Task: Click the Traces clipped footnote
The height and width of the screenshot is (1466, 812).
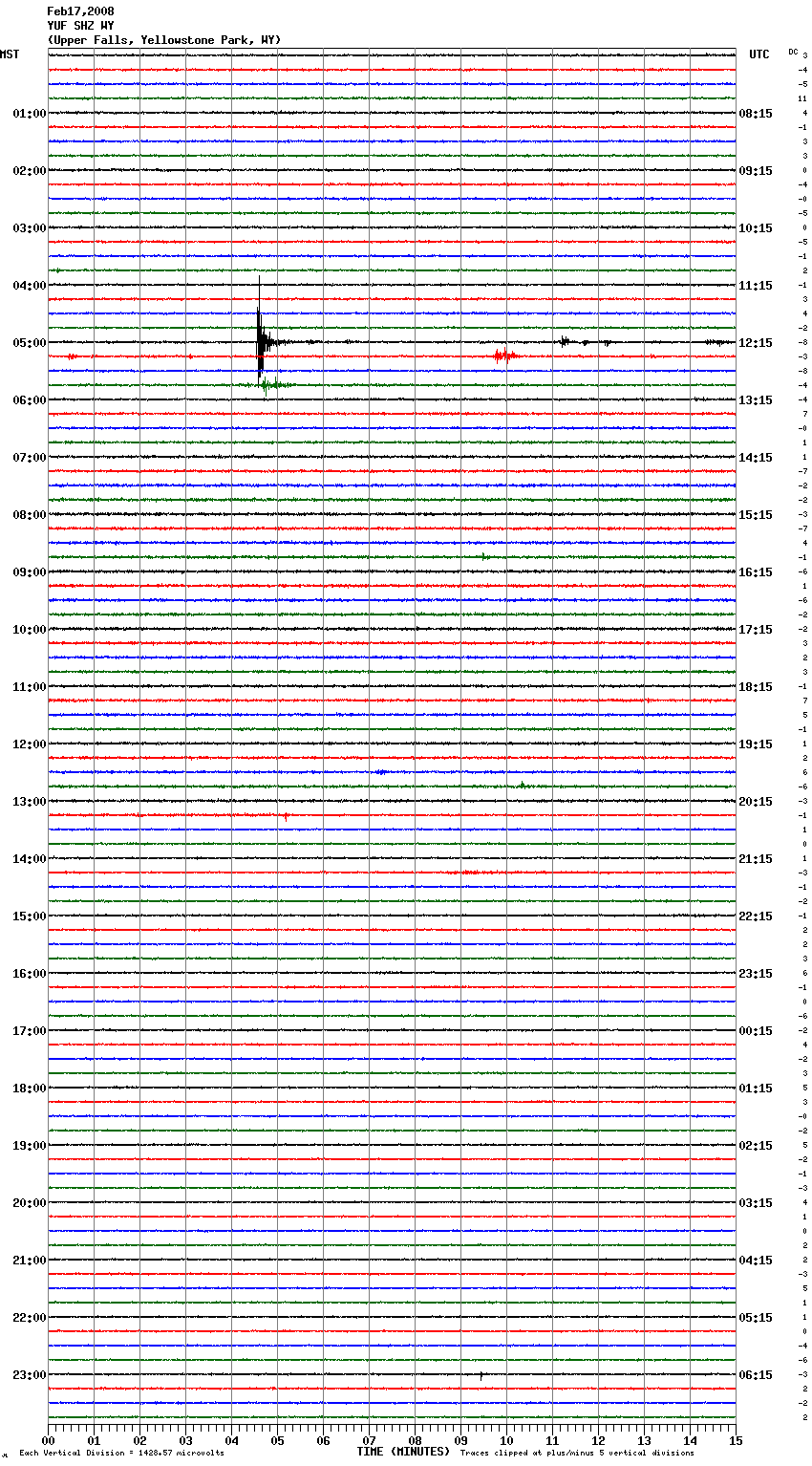Action: click(x=577, y=1454)
